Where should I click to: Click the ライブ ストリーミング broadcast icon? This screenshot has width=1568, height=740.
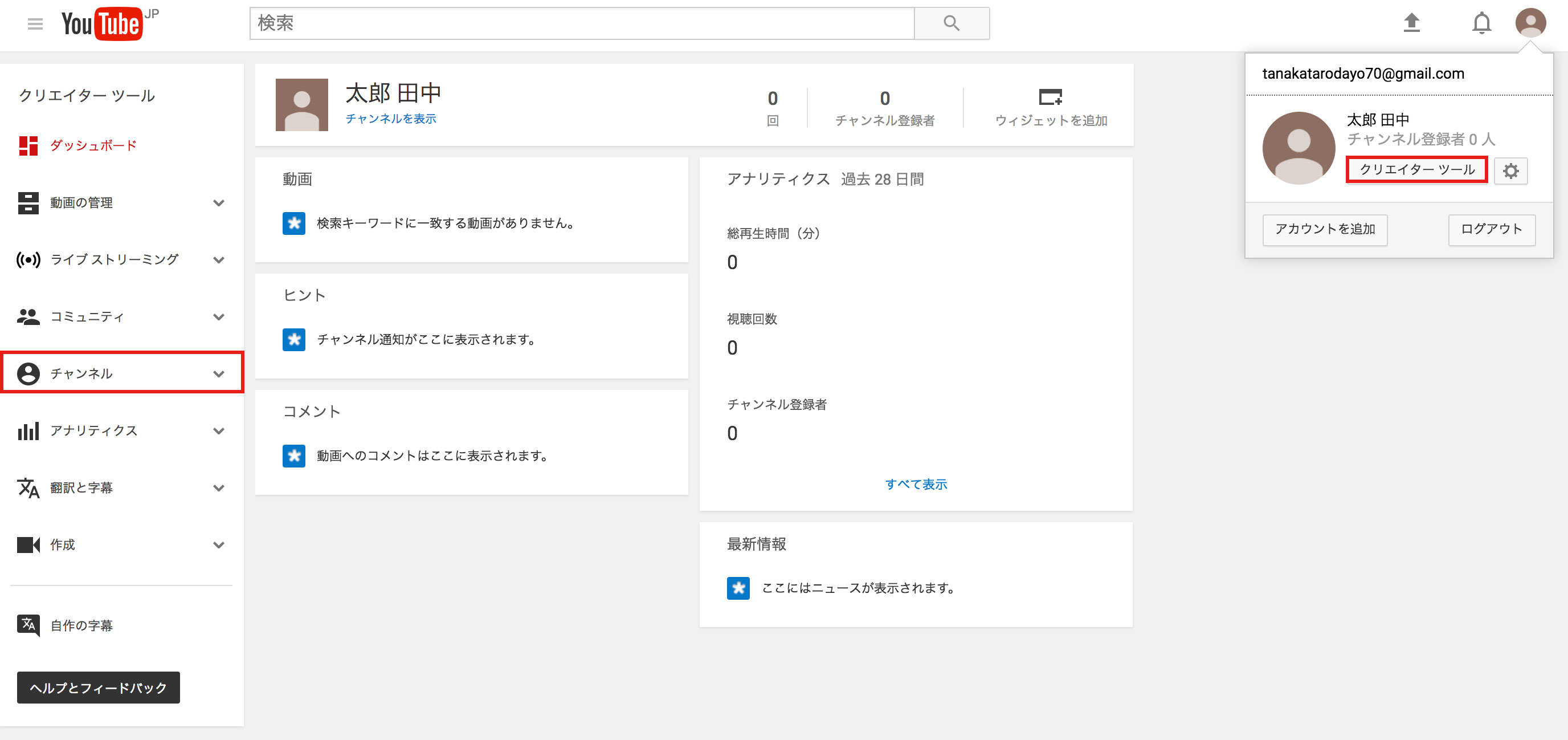click(28, 260)
